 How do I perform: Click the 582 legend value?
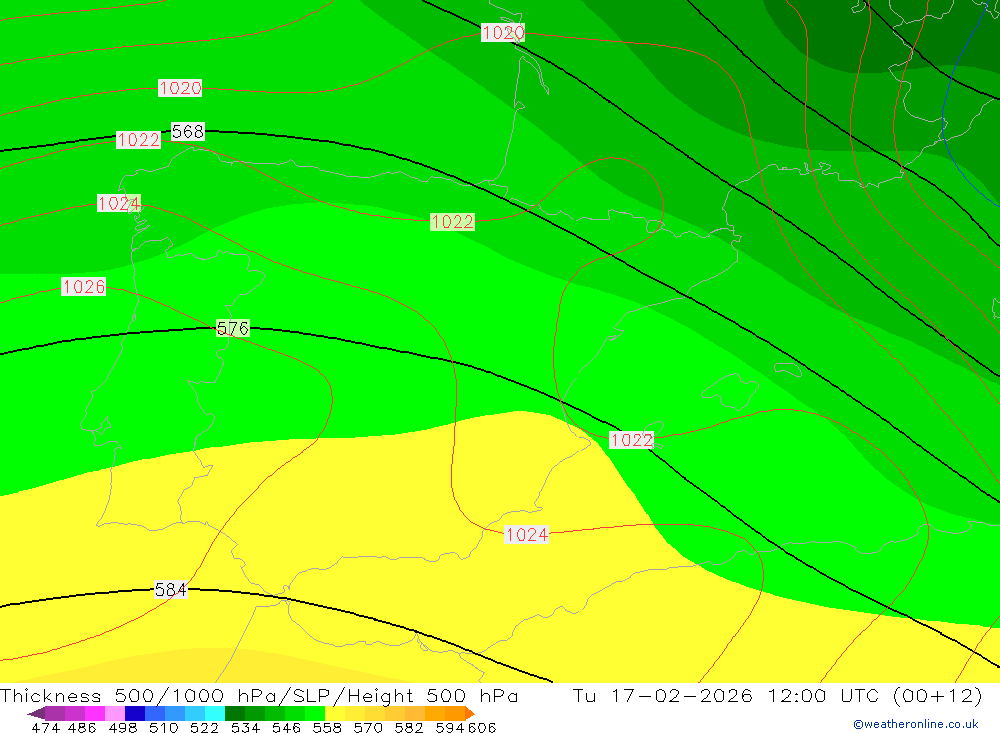pos(408,727)
